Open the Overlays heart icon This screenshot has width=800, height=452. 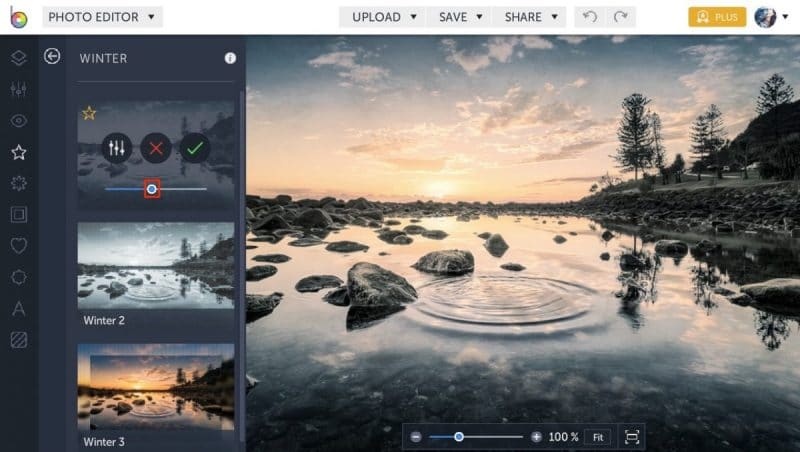[18, 246]
